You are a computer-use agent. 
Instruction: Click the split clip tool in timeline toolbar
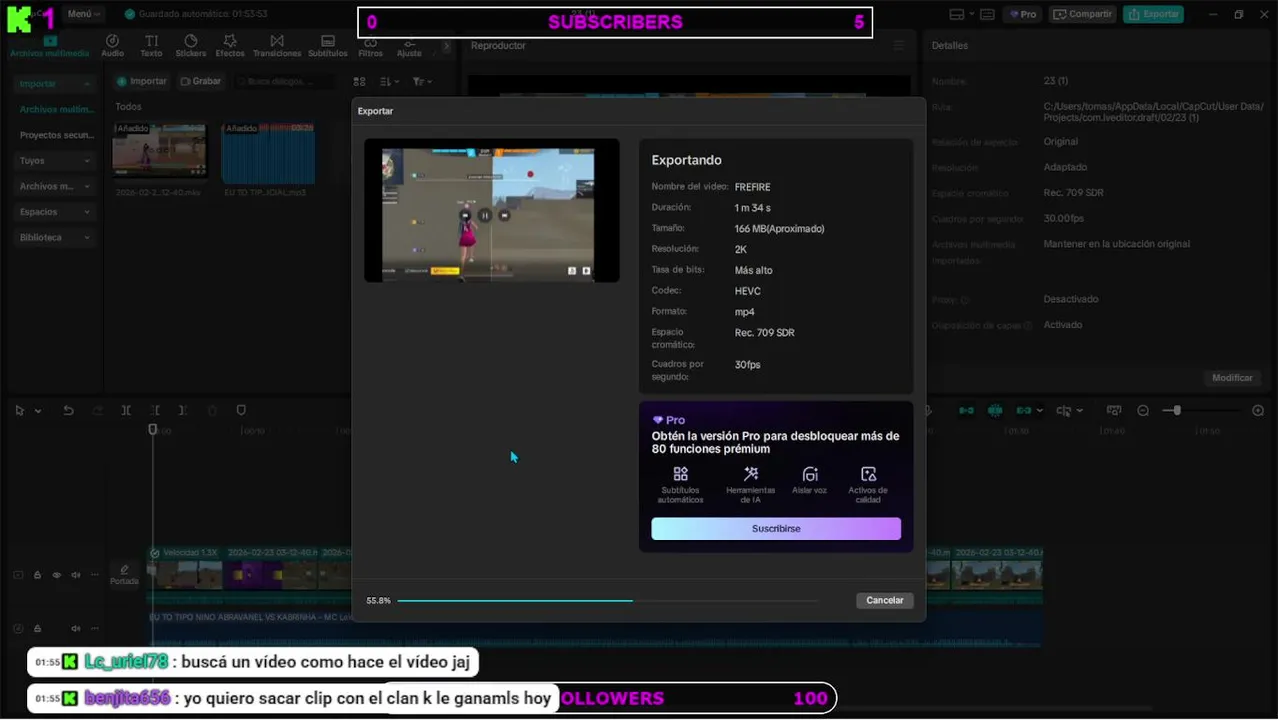(126, 410)
